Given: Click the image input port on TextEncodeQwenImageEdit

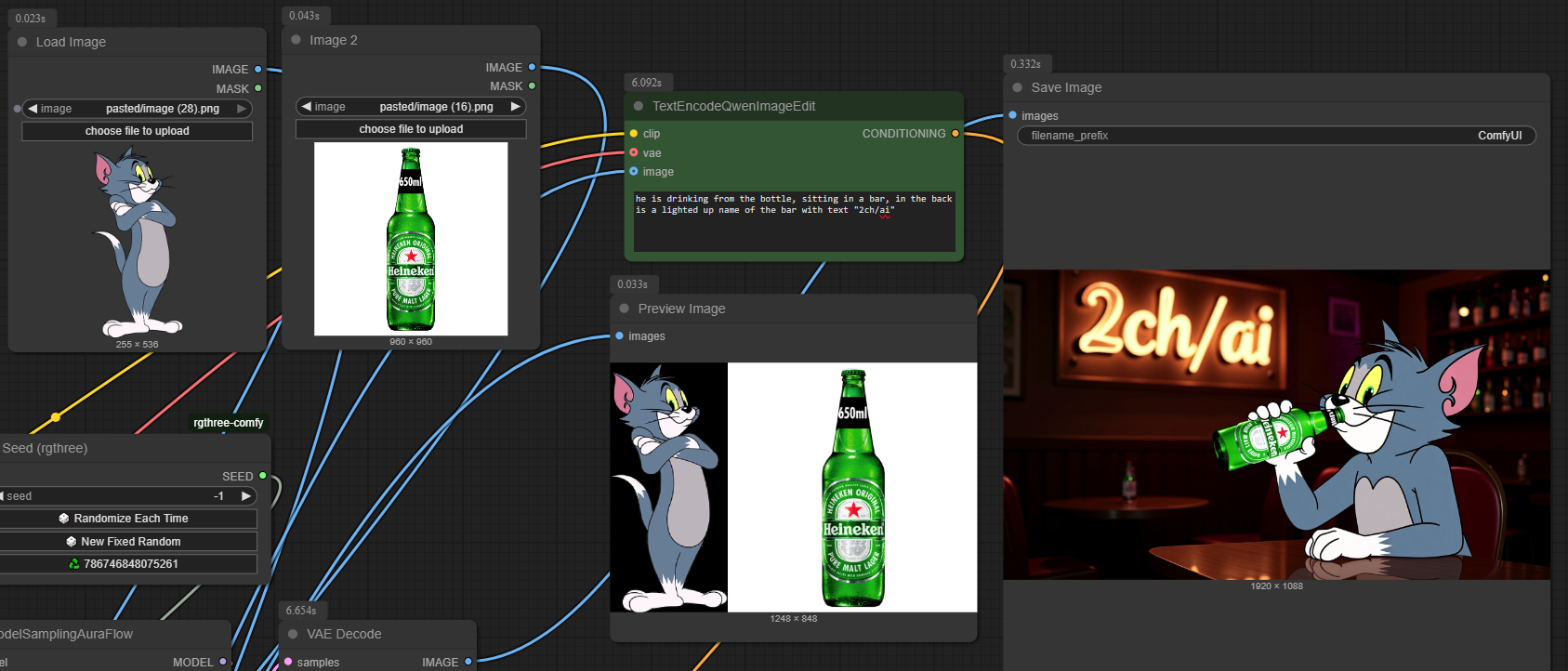Looking at the screenshot, I should (x=634, y=171).
